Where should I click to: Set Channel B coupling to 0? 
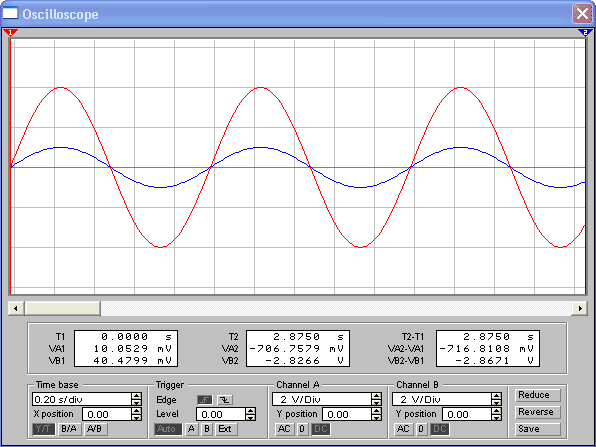point(421,429)
